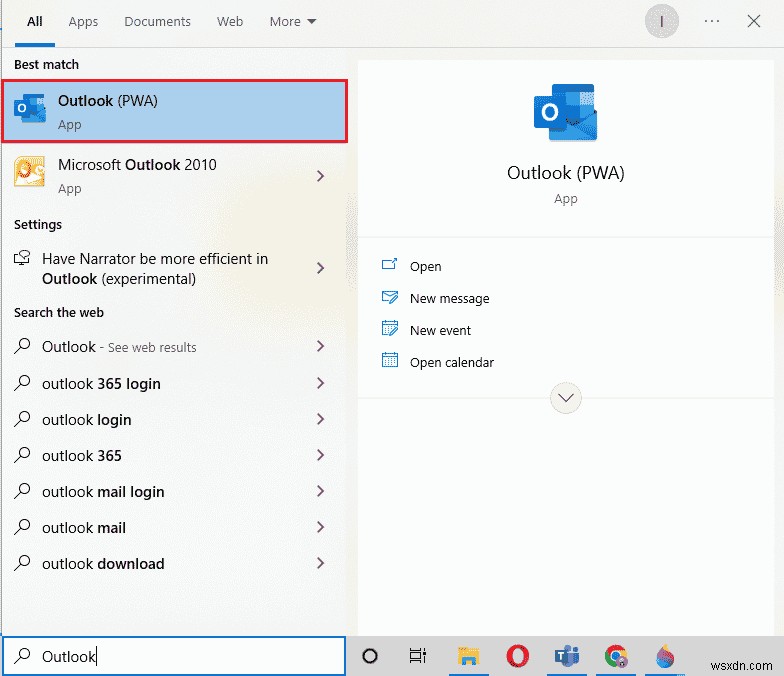Click Open in the Outlook preview pane

click(426, 266)
